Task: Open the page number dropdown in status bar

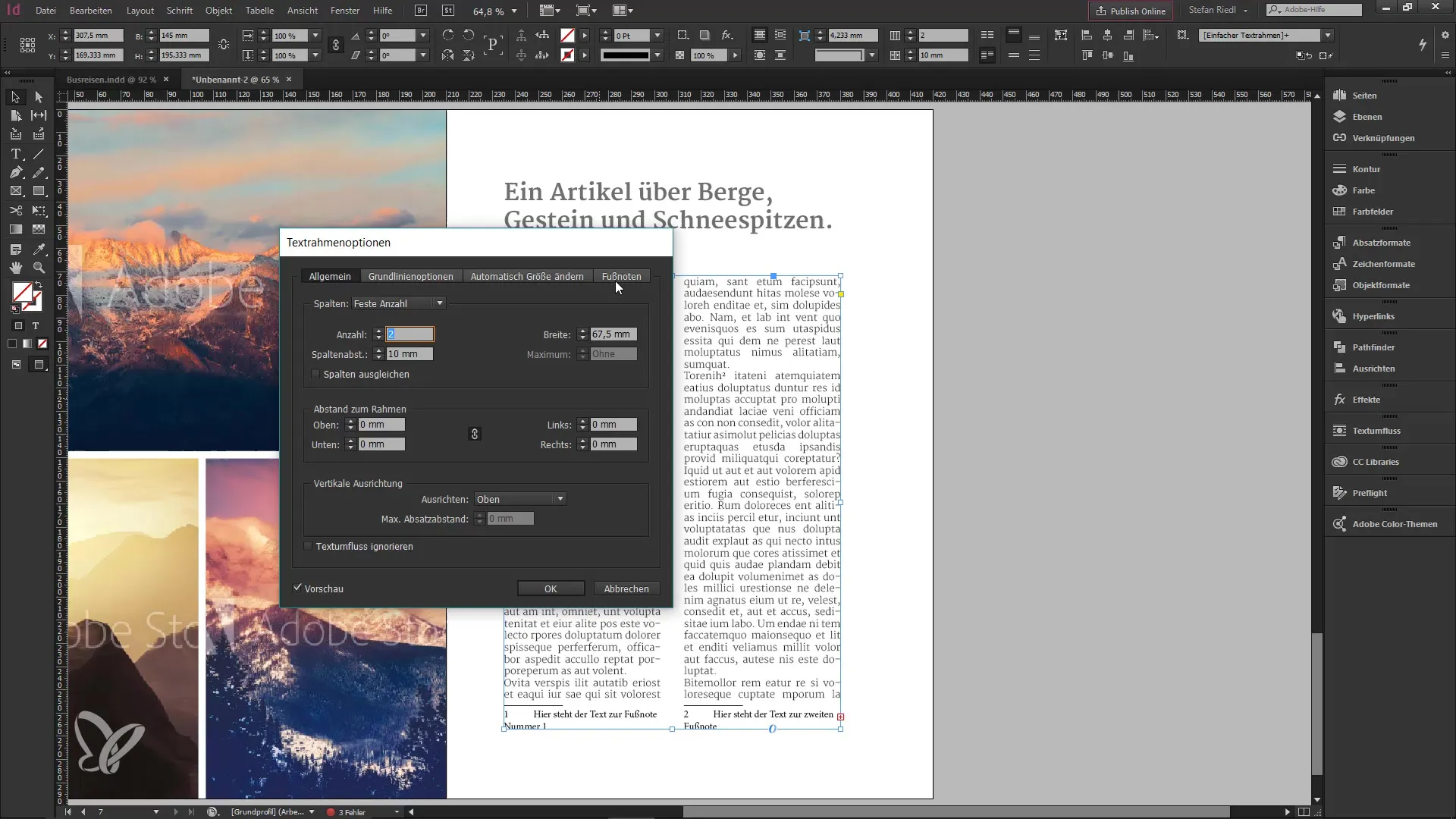Action: pos(156,811)
